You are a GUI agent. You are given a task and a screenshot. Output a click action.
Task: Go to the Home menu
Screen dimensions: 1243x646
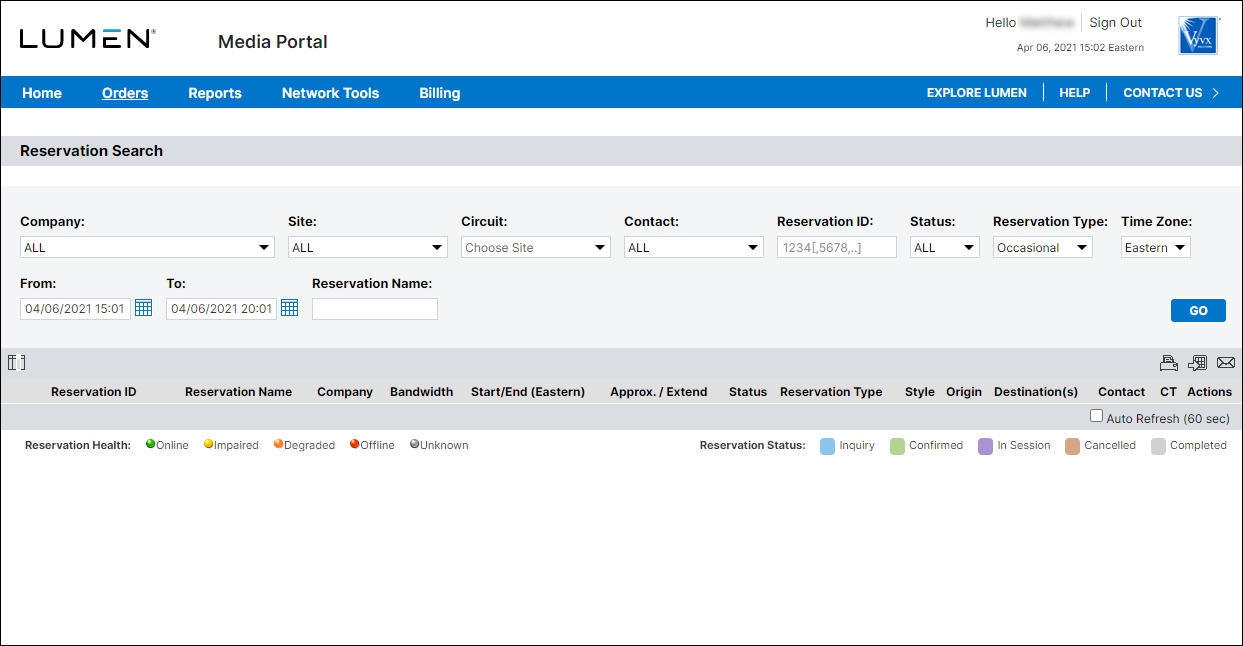point(42,93)
